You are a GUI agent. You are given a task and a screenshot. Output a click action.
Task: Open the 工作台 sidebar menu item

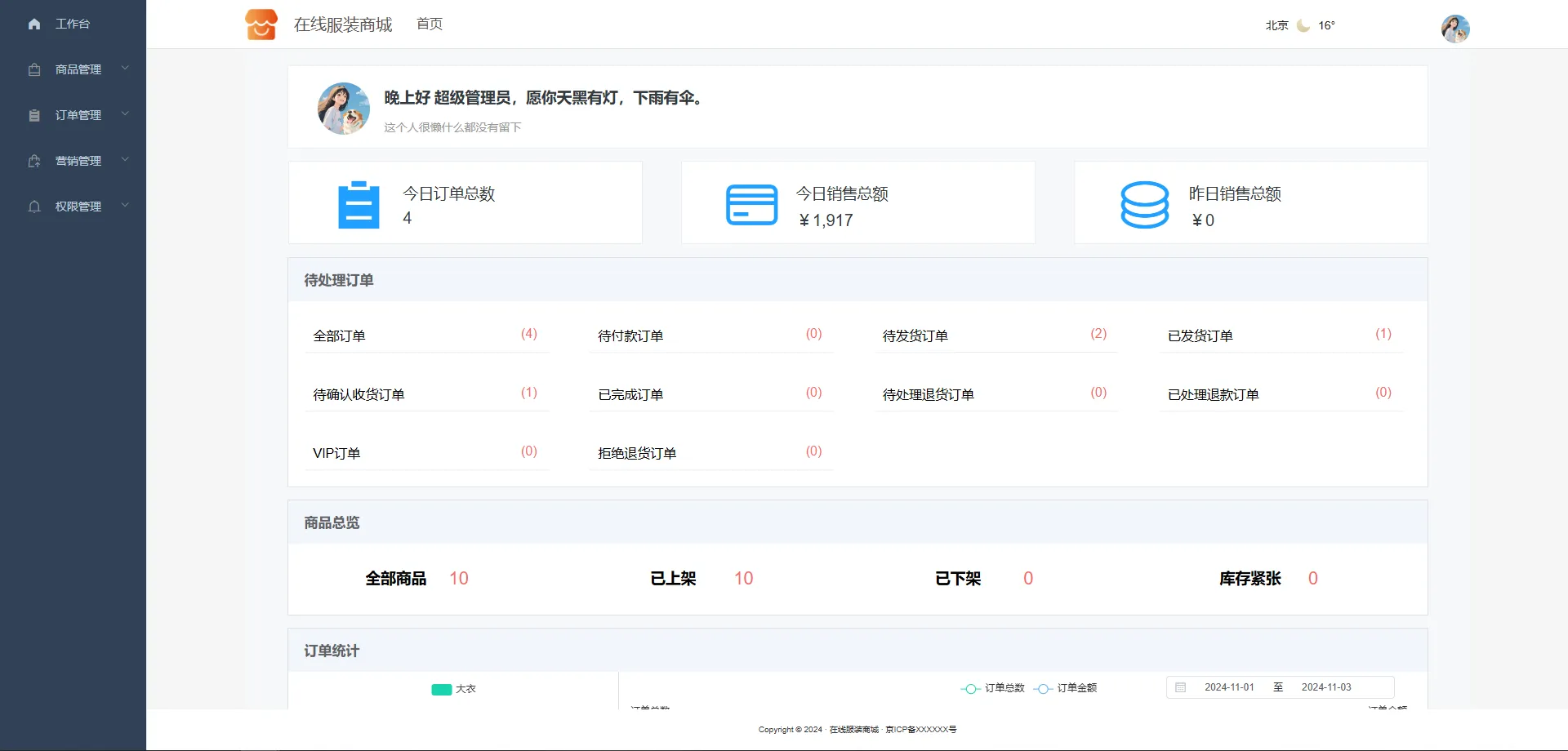coord(73,24)
